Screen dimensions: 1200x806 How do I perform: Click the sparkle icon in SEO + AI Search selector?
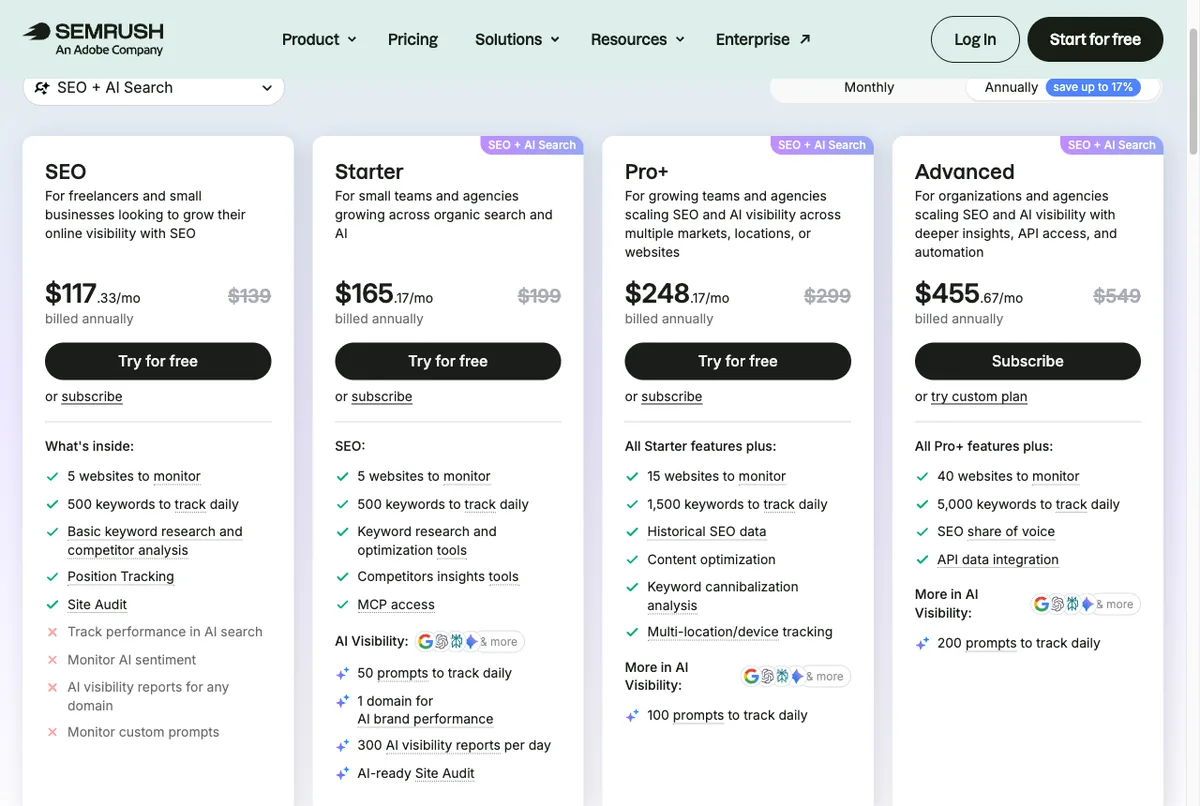(42, 88)
